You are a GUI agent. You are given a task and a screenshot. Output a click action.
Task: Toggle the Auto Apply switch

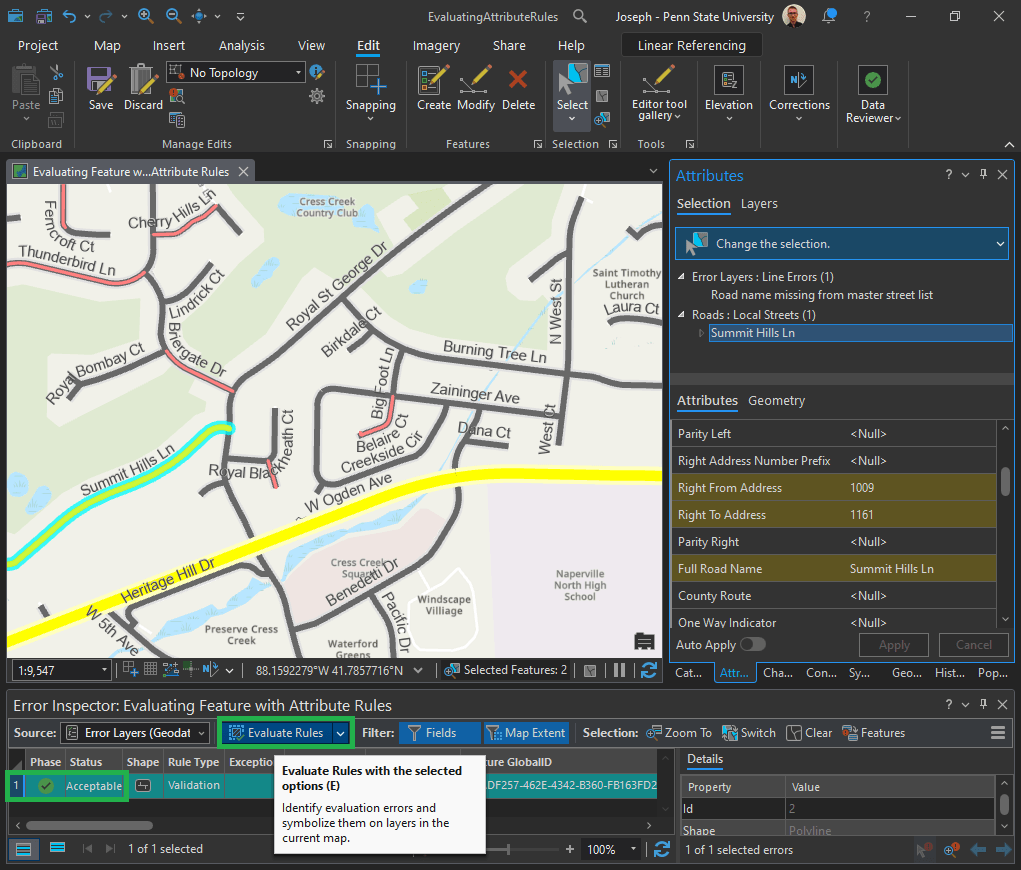(752, 645)
